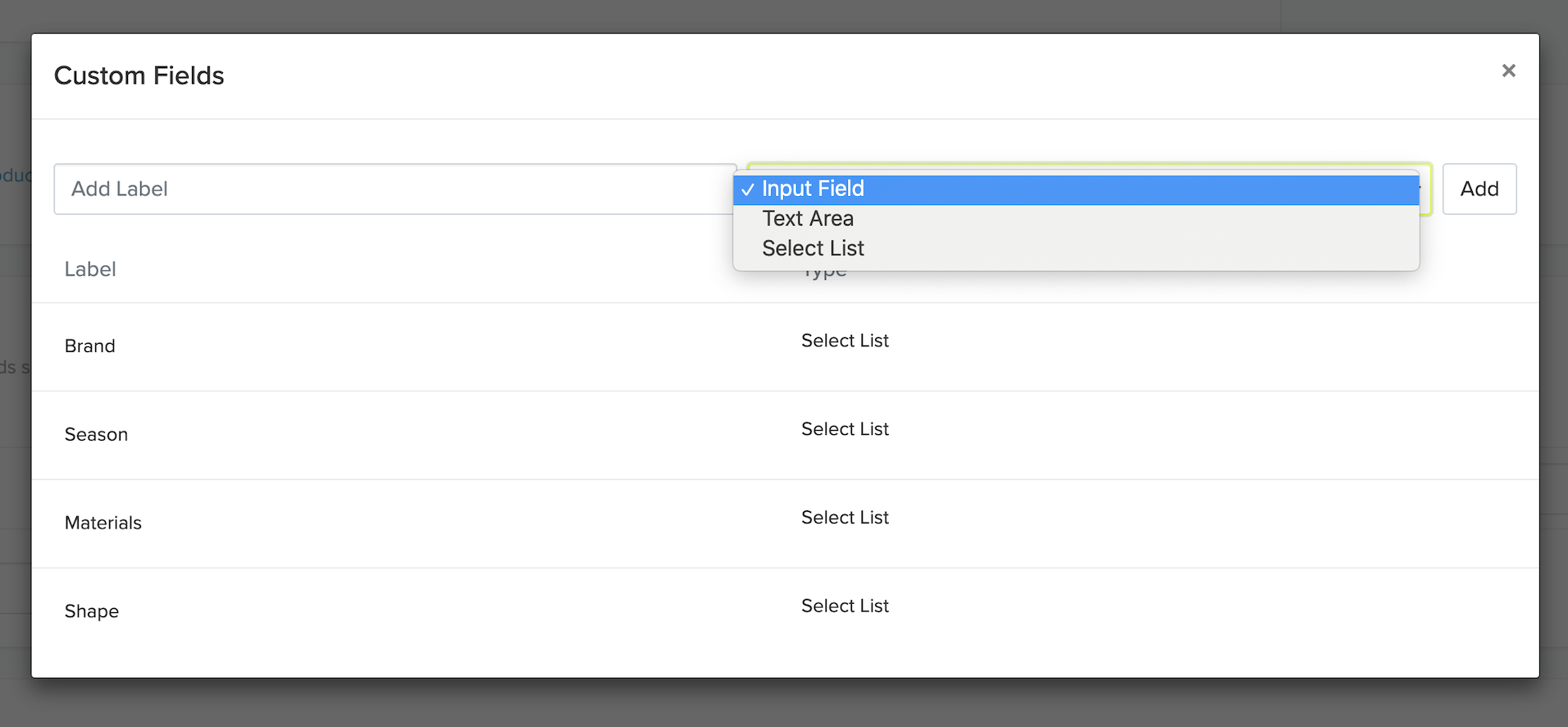The width and height of the screenshot is (1568, 727).
Task: Pick Select List in the open dropdown
Action: (x=813, y=249)
